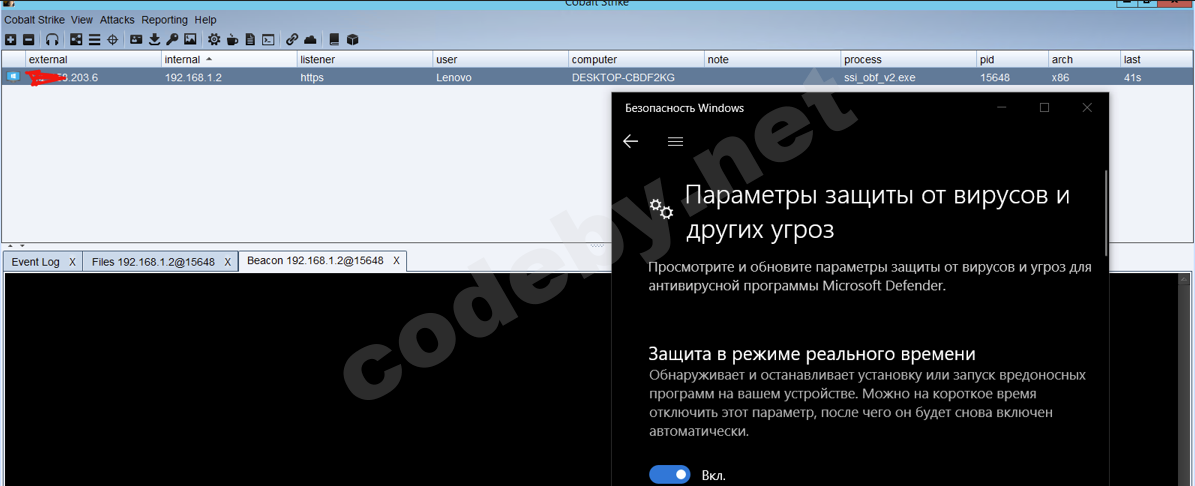Sort by the pid column header
Screen dimensions: 1195x486
coord(1011,59)
